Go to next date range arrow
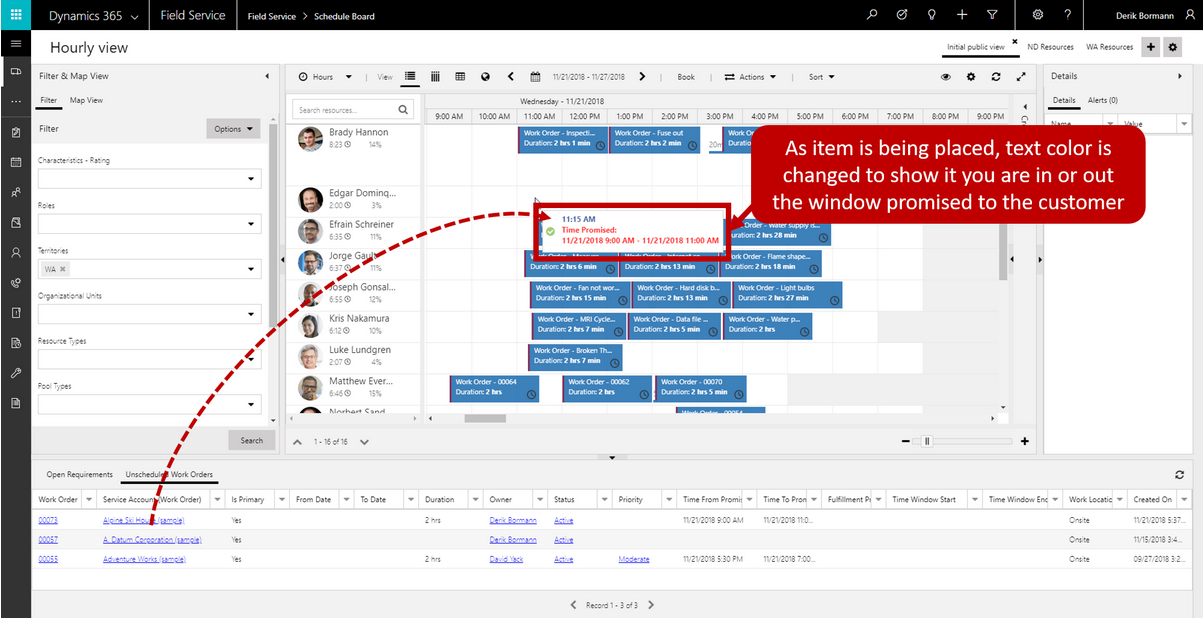 (x=642, y=77)
